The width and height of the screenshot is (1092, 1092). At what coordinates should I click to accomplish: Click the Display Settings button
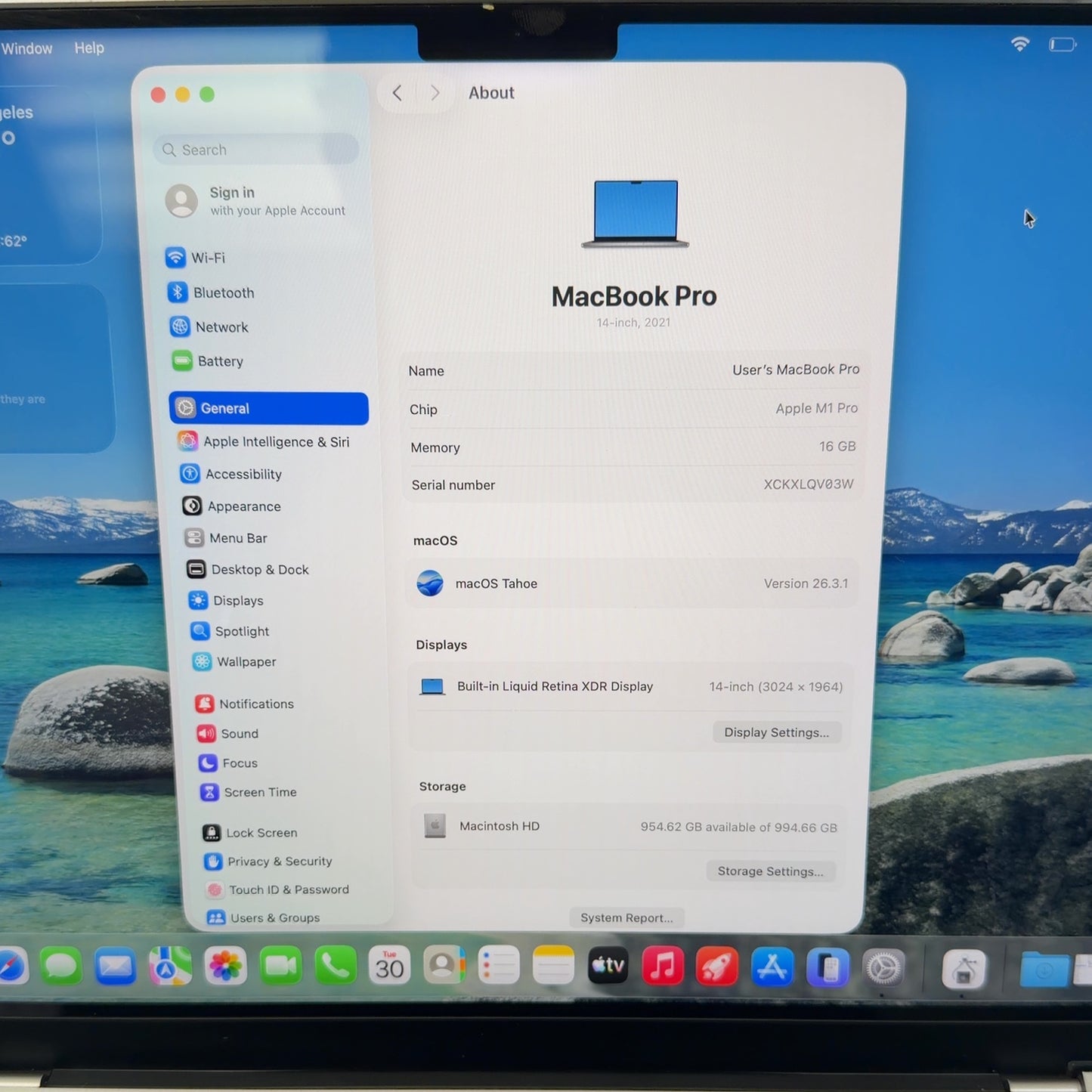click(777, 732)
